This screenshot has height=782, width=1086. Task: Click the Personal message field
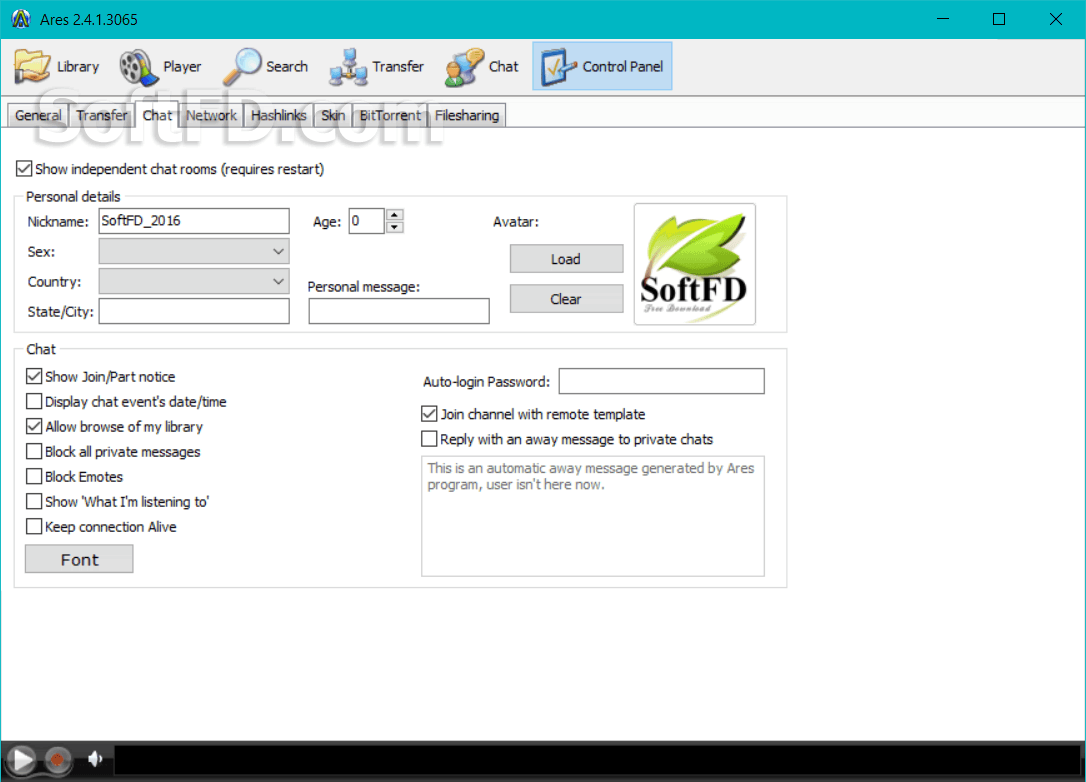399,311
